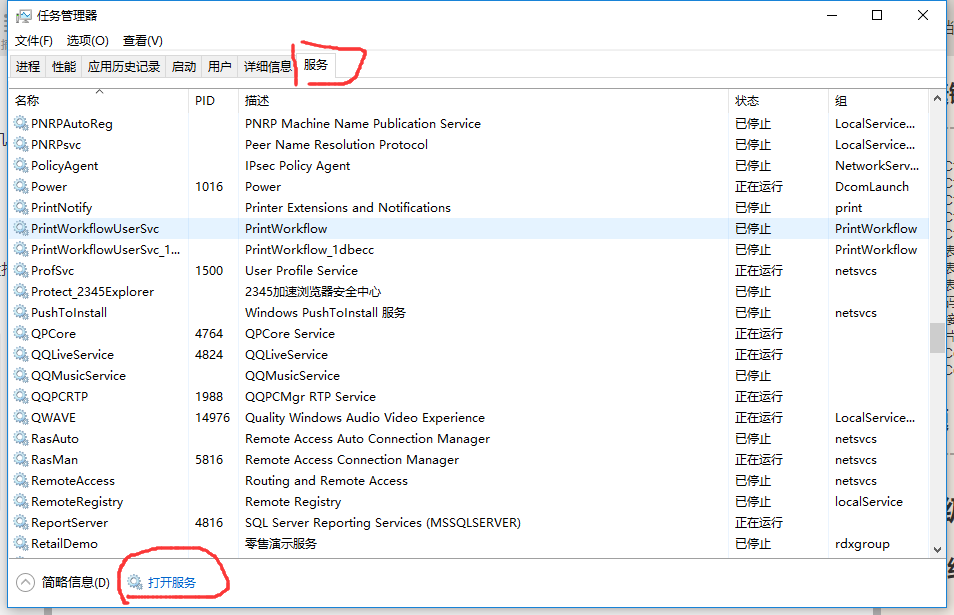Click the gear icon beside the Power service
The image size is (954, 615).
click(22, 186)
